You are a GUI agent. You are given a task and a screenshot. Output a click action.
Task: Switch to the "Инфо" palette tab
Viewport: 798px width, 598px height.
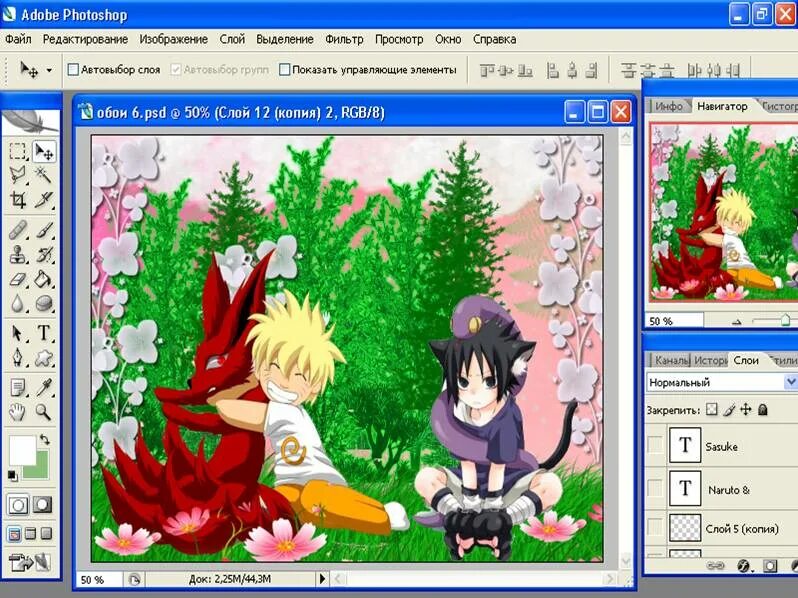point(669,106)
